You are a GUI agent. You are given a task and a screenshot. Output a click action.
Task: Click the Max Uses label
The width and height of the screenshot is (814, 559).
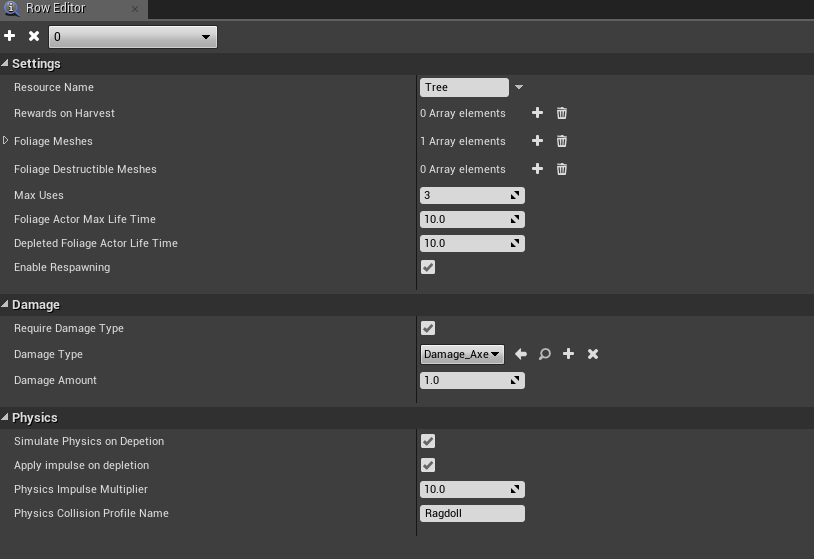tap(39, 195)
